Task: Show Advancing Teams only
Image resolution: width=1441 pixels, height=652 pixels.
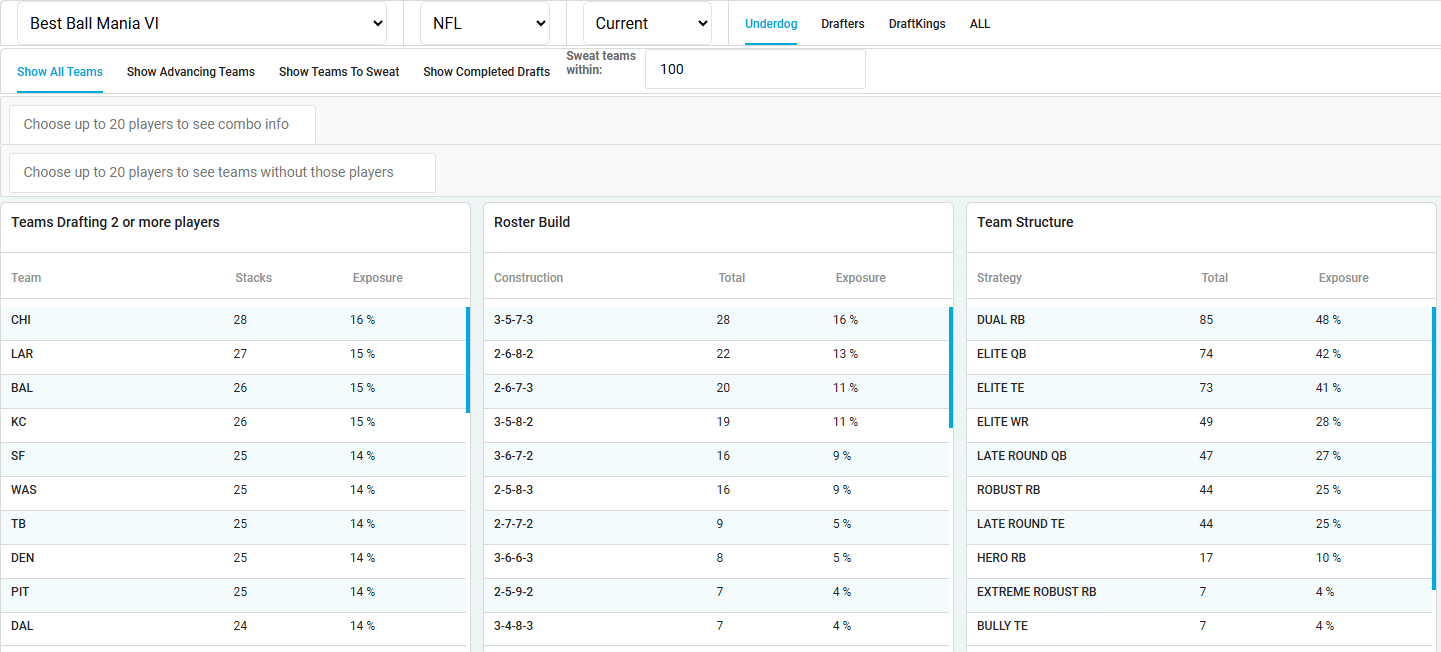Action: point(190,72)
